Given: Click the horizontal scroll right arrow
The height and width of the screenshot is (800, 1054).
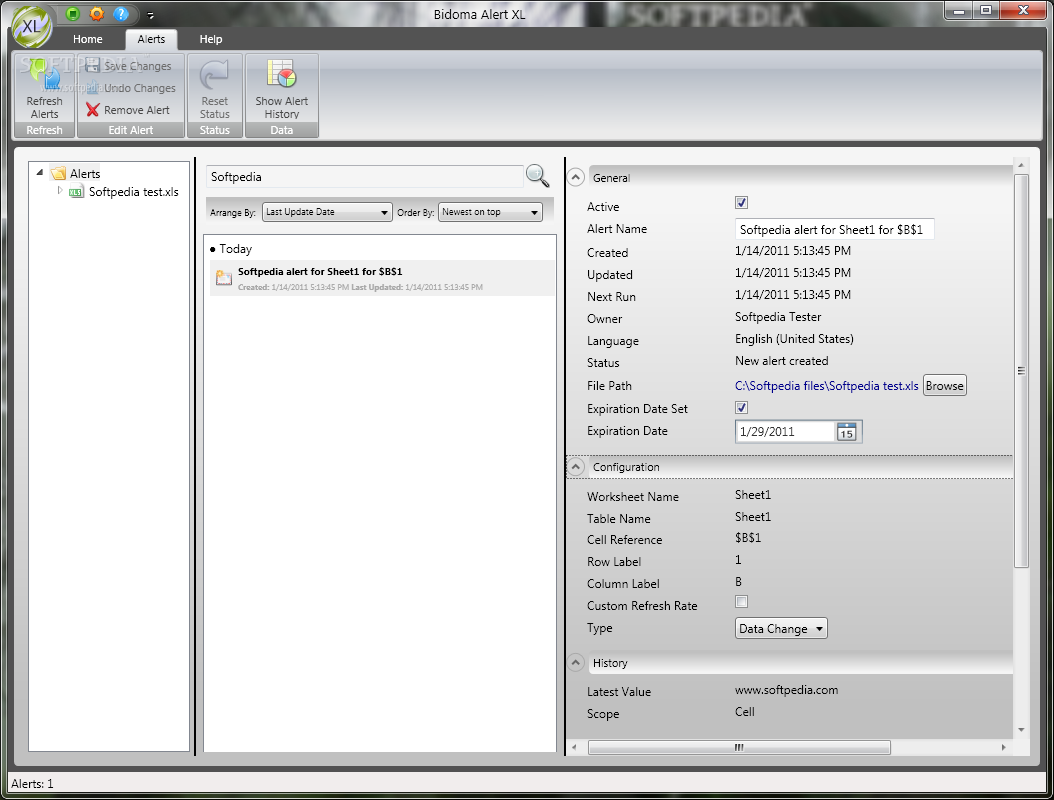Looking at the screenshot, I should (1004, 748).
